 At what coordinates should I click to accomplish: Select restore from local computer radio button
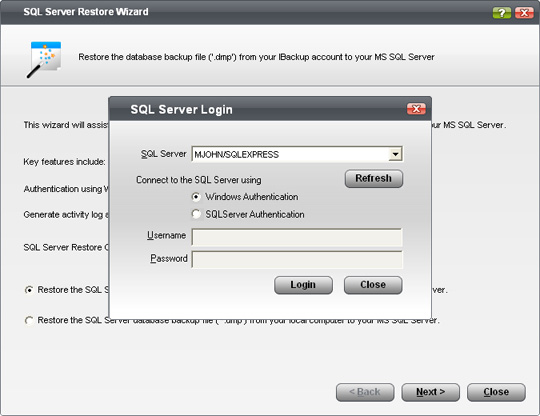point(29,321)
